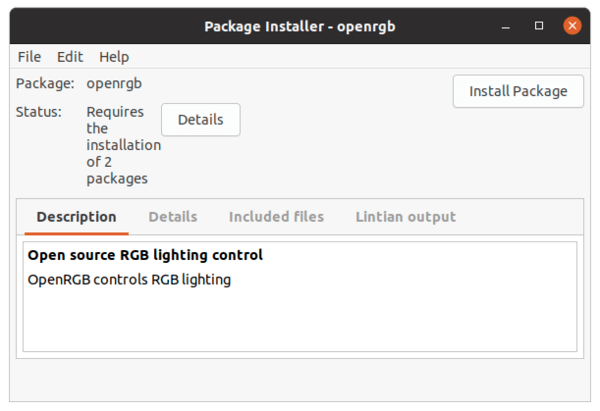Maximize the Package Installer window
This screenshot has width=600, height=411.
(539, 26)
